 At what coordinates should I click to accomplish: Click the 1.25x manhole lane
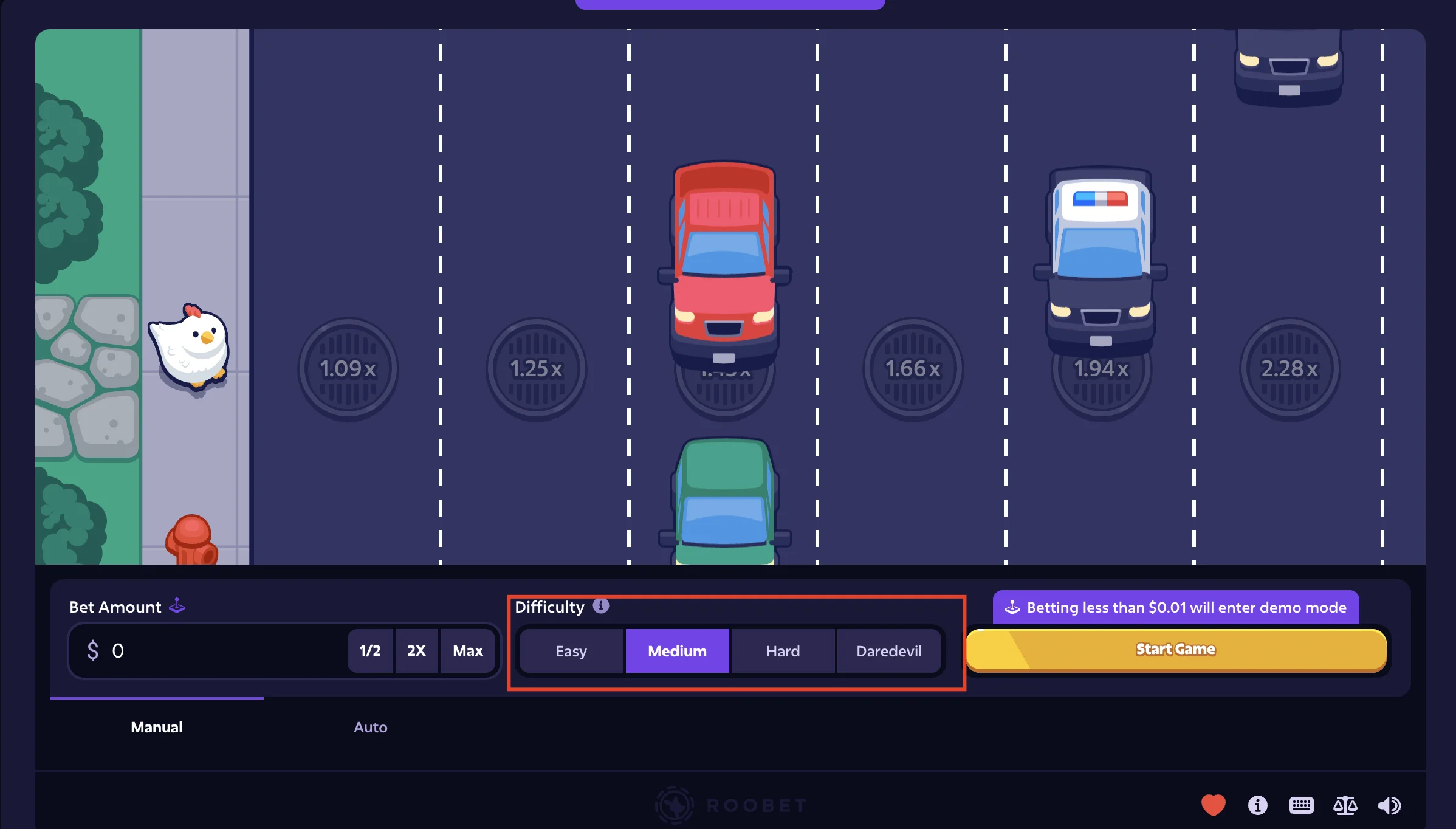[537, 369]
